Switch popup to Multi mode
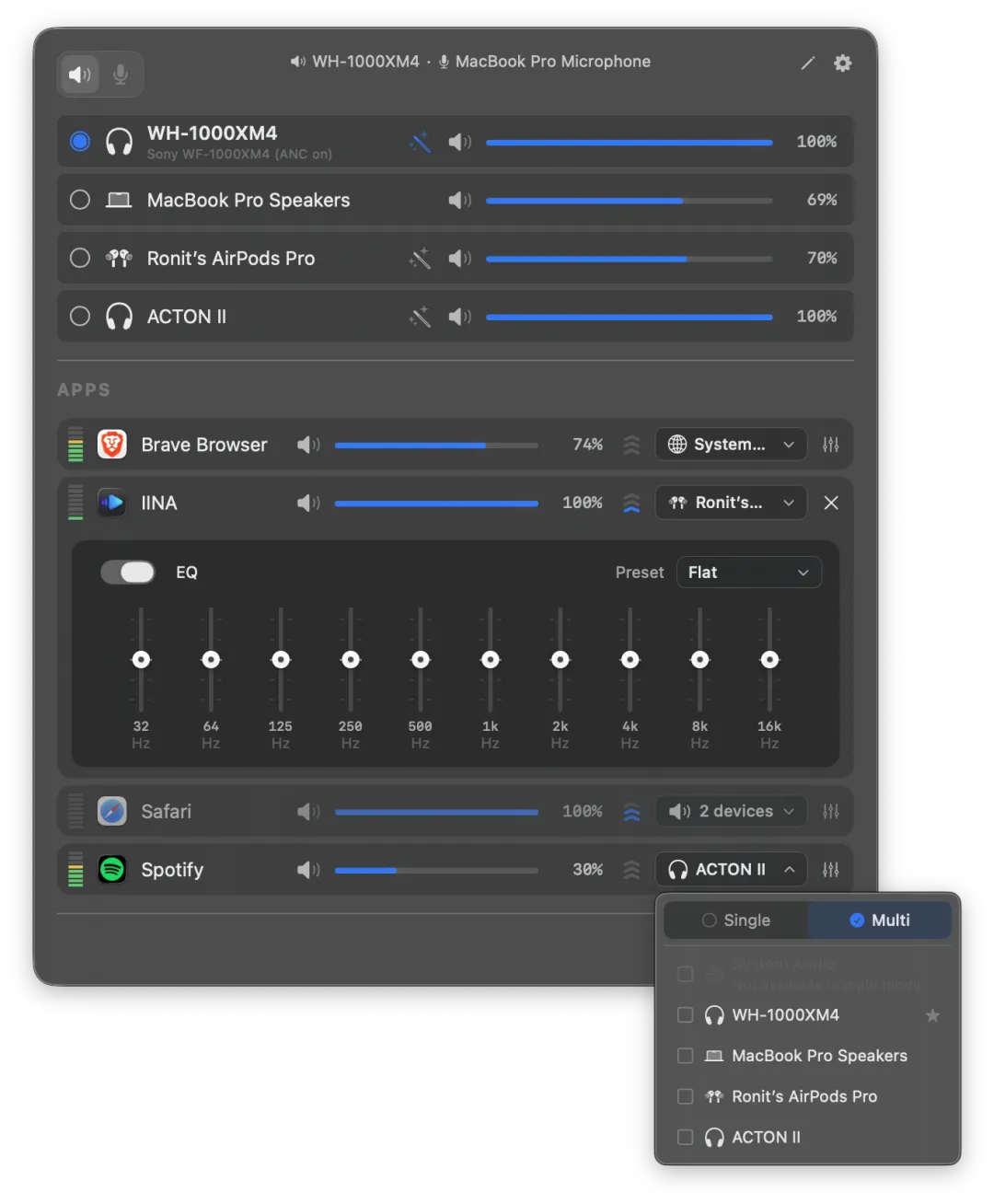994x1204 pixels. tap(880, 920)
